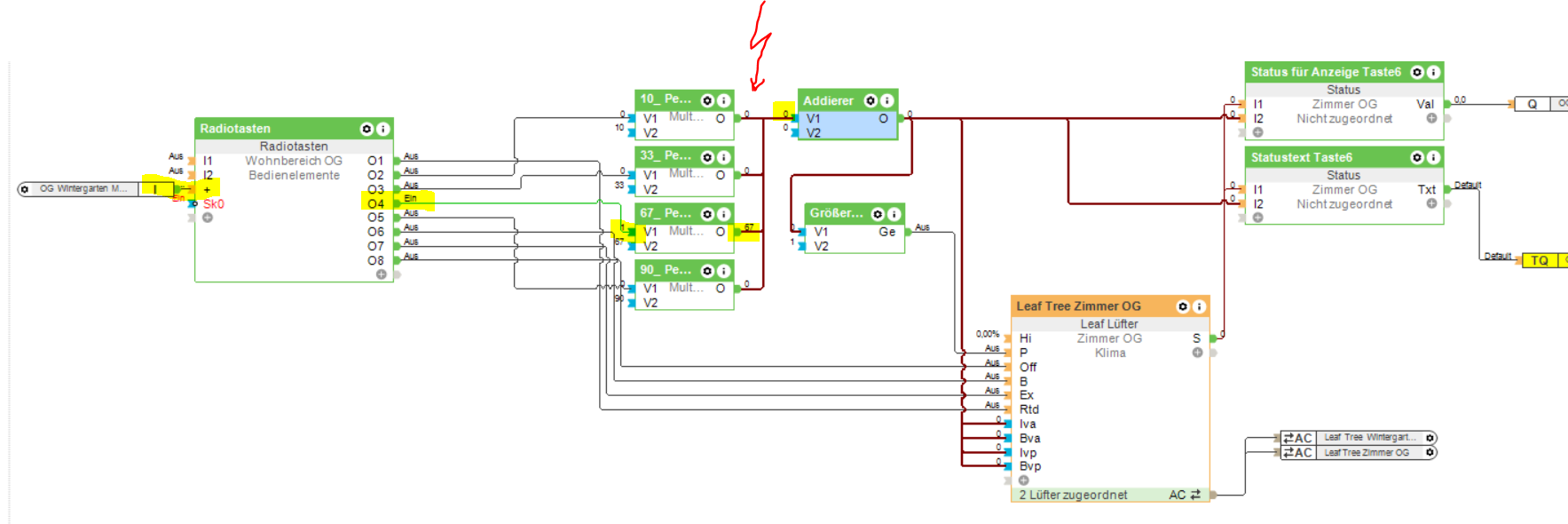Viewport: 1568px width, 524px height.
Task: Open settings gear of 10_Pe... block
Action: (707, 100)
